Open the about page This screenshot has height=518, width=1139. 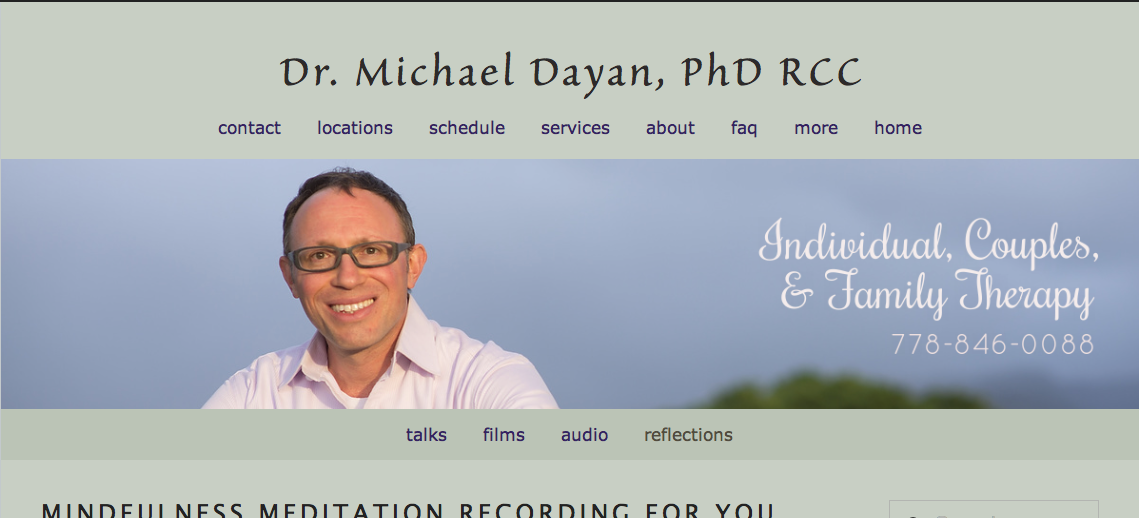[670, 128]
